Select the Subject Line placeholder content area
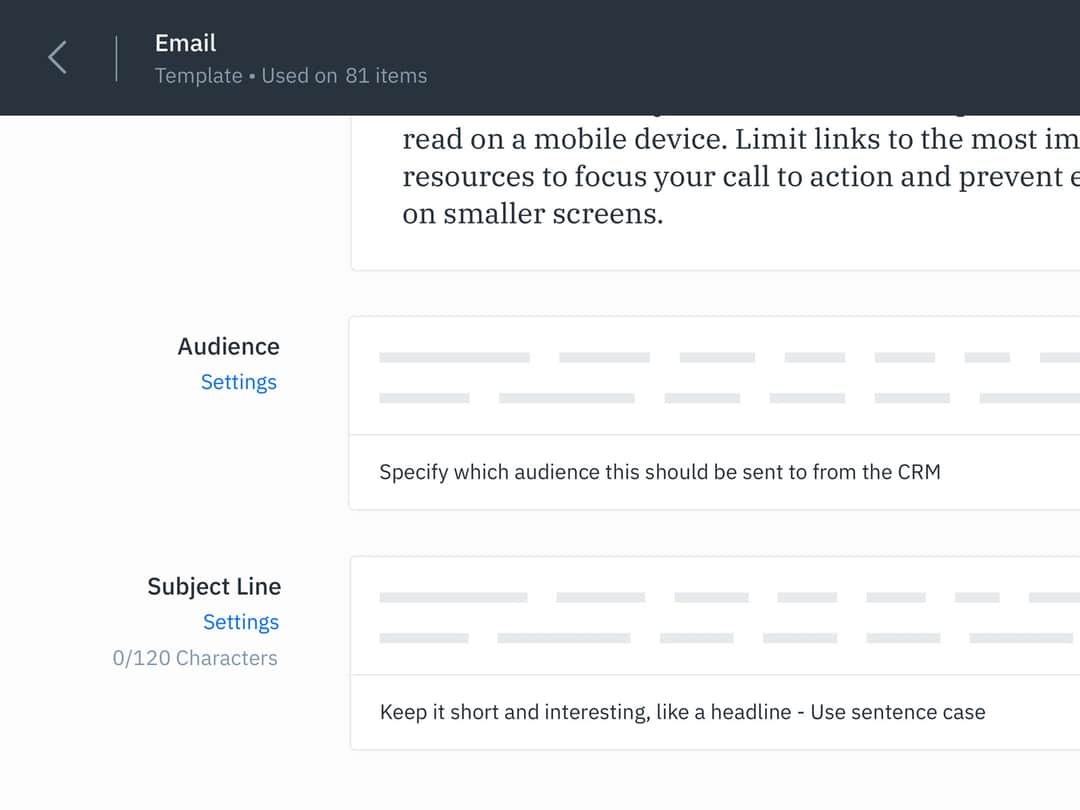Screen dimensions: 1080x810 [x=700, y=615]
